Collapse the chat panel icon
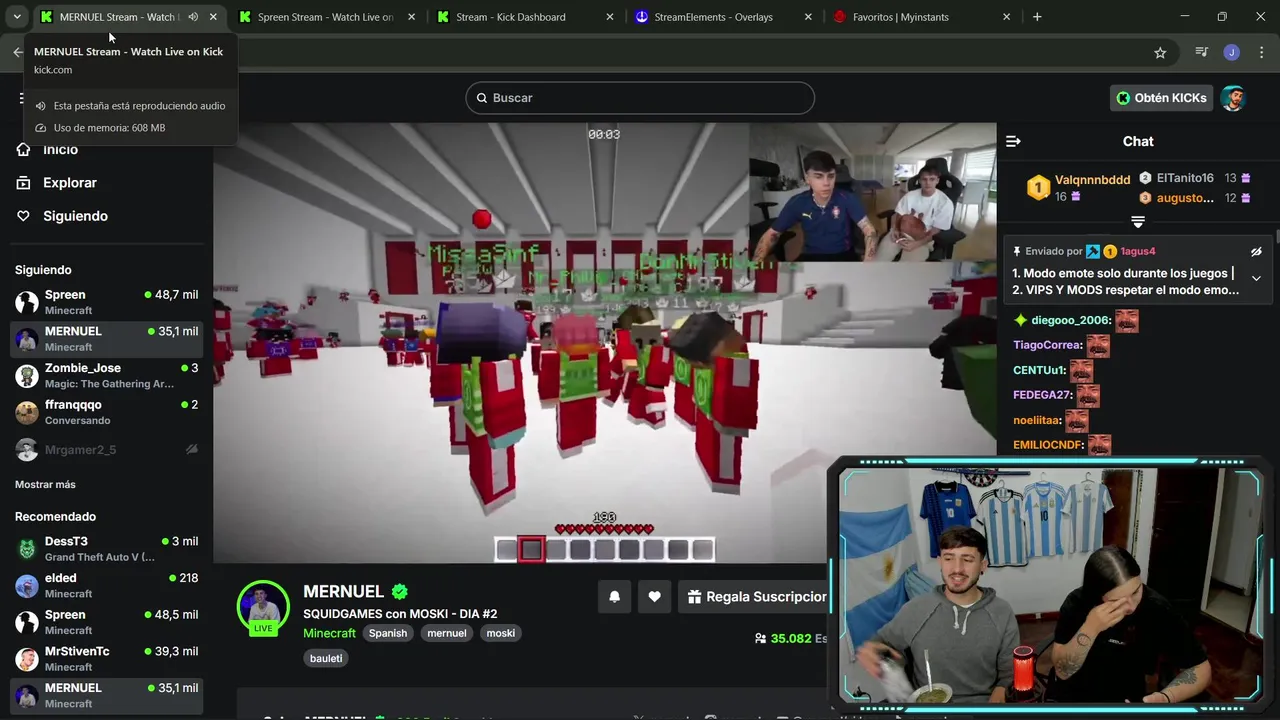Screen dimensions: 1280x720 coord(1013,141)
